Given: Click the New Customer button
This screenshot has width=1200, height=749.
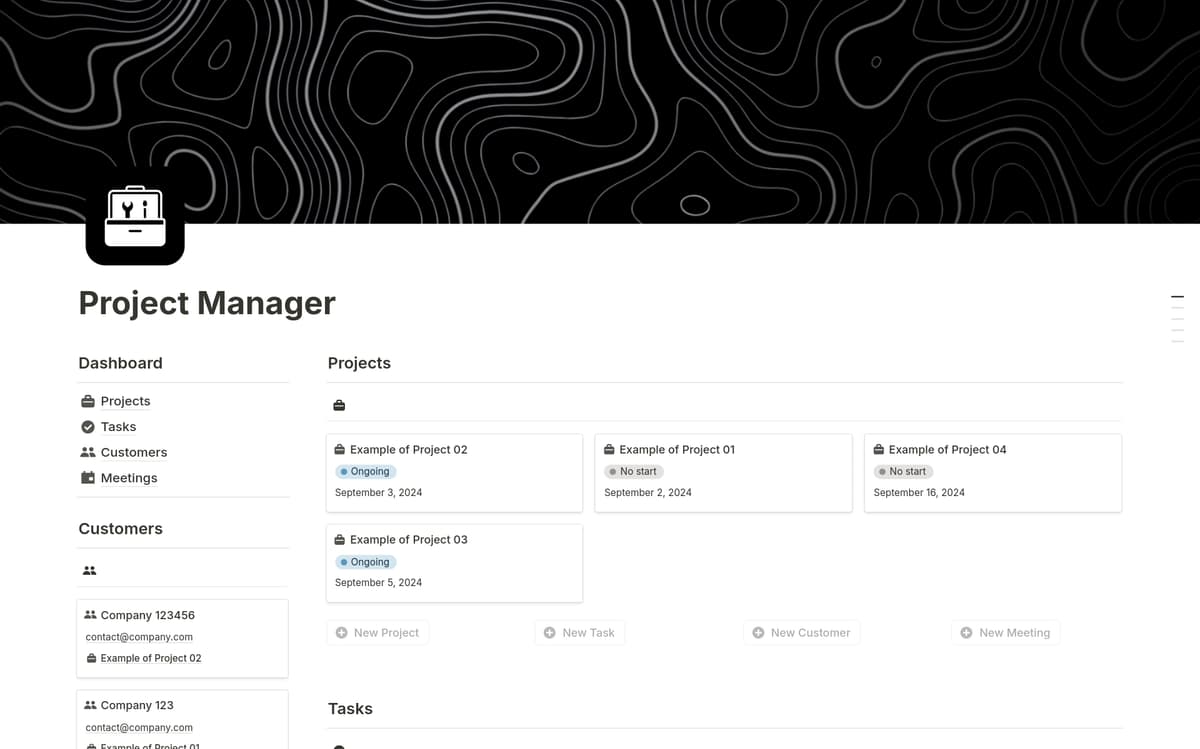Looking at the screenshot, I should click(802, 633).
